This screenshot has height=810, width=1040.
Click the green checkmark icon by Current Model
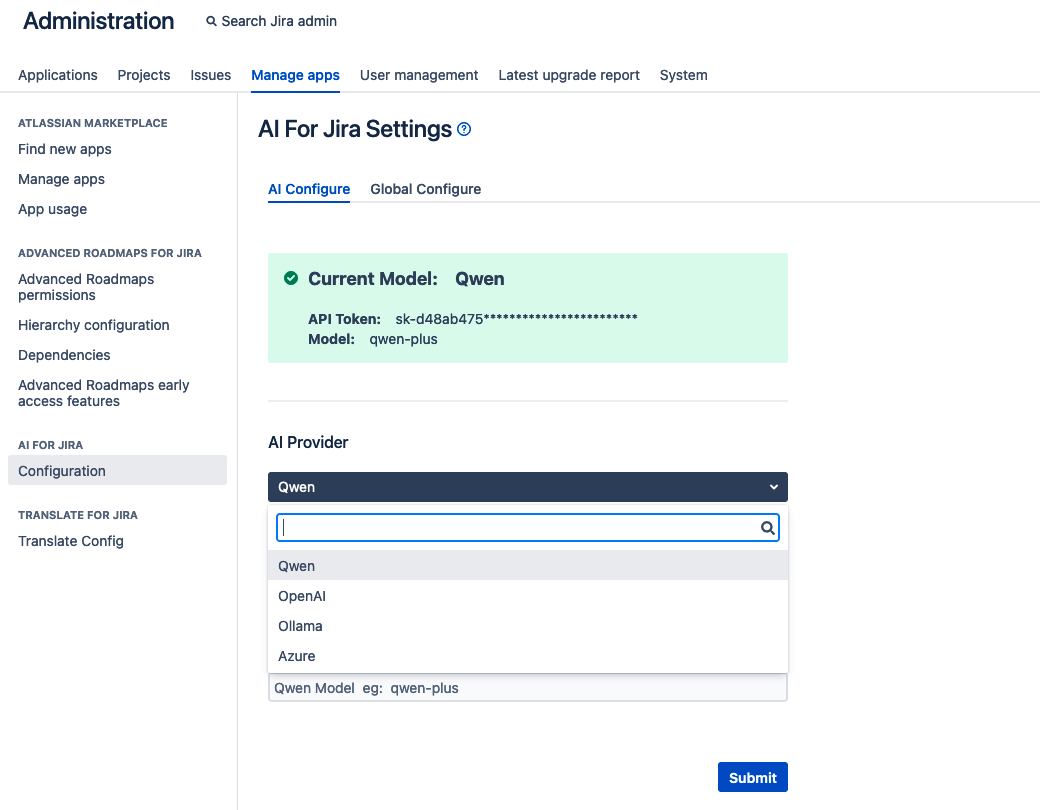click(291, 278)
